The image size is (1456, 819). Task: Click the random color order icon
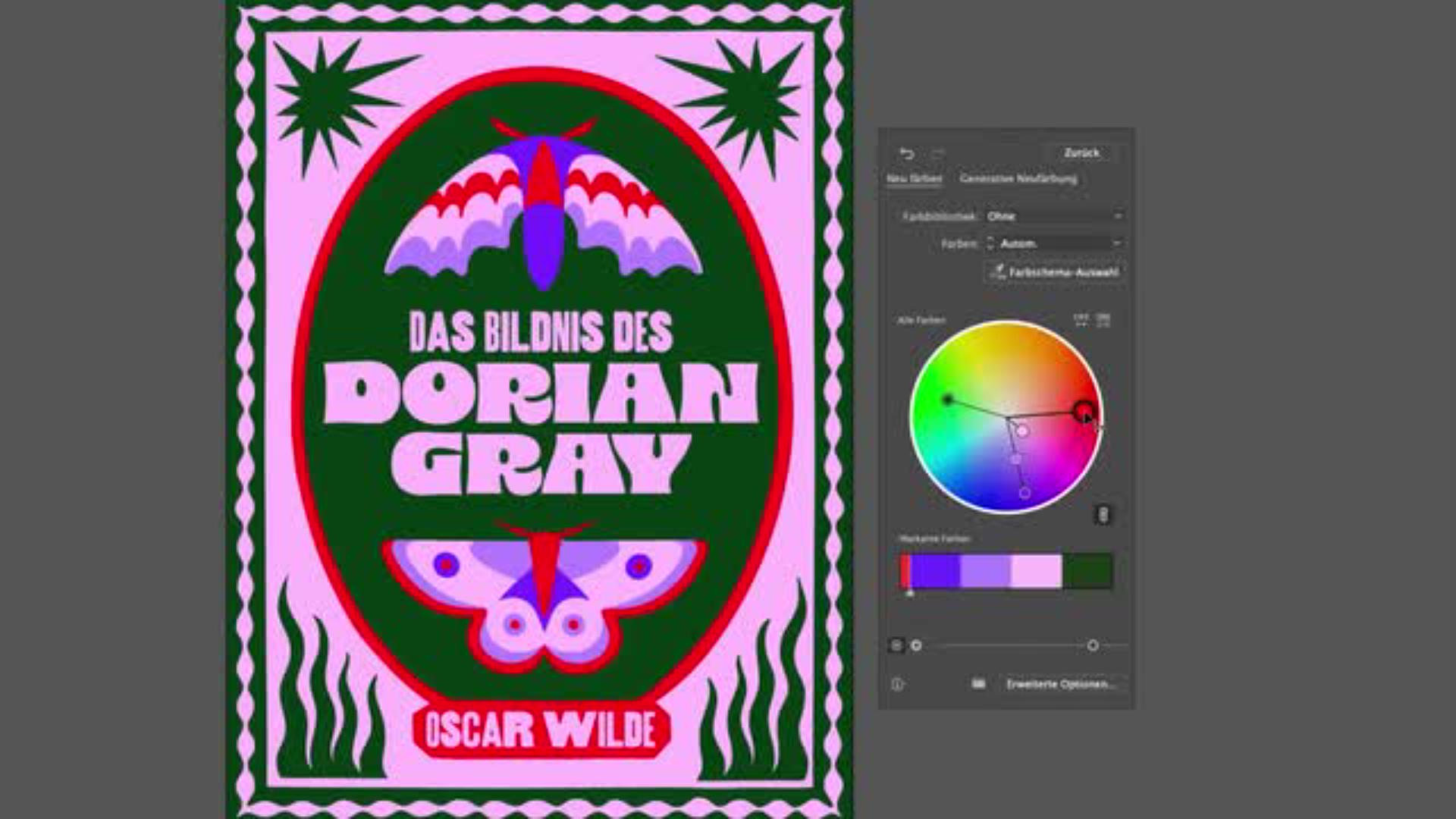coord(1081,319)
